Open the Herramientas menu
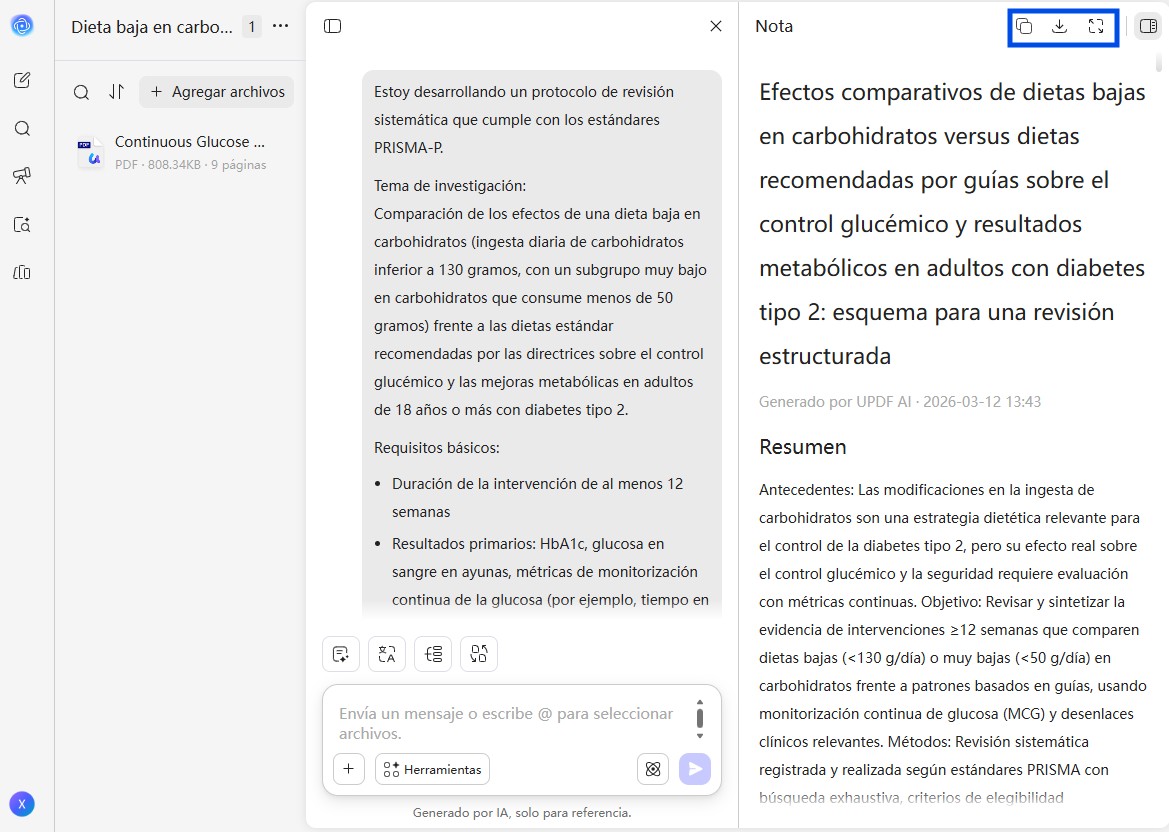This screenshot has width=1169, height=832. 432,769
